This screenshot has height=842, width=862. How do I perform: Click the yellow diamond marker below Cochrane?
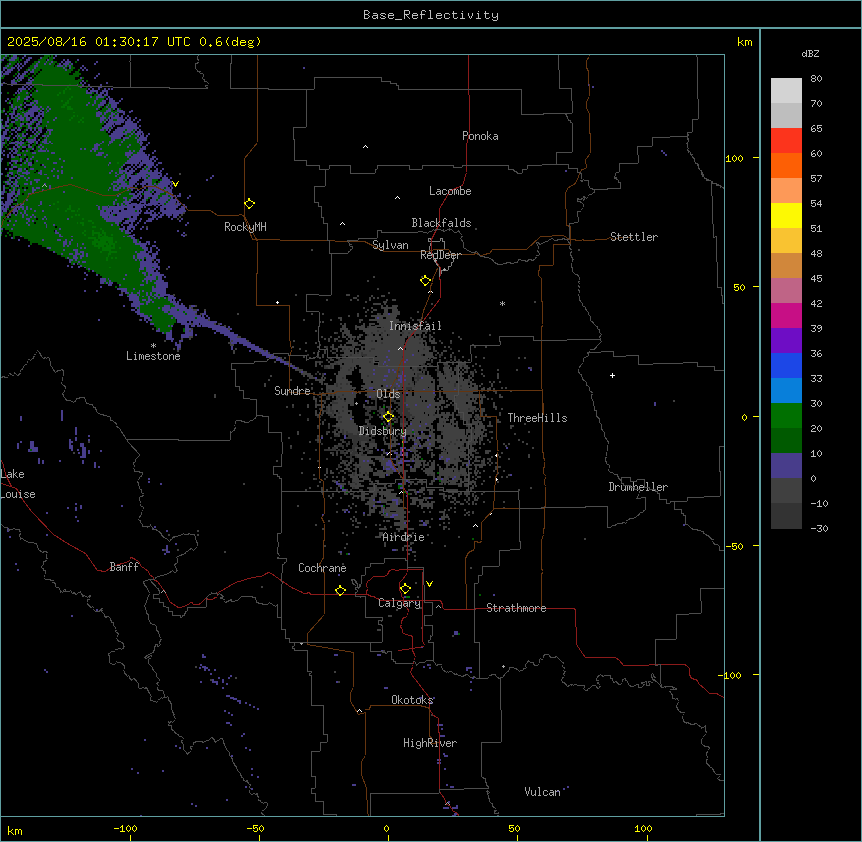(340, 590)
